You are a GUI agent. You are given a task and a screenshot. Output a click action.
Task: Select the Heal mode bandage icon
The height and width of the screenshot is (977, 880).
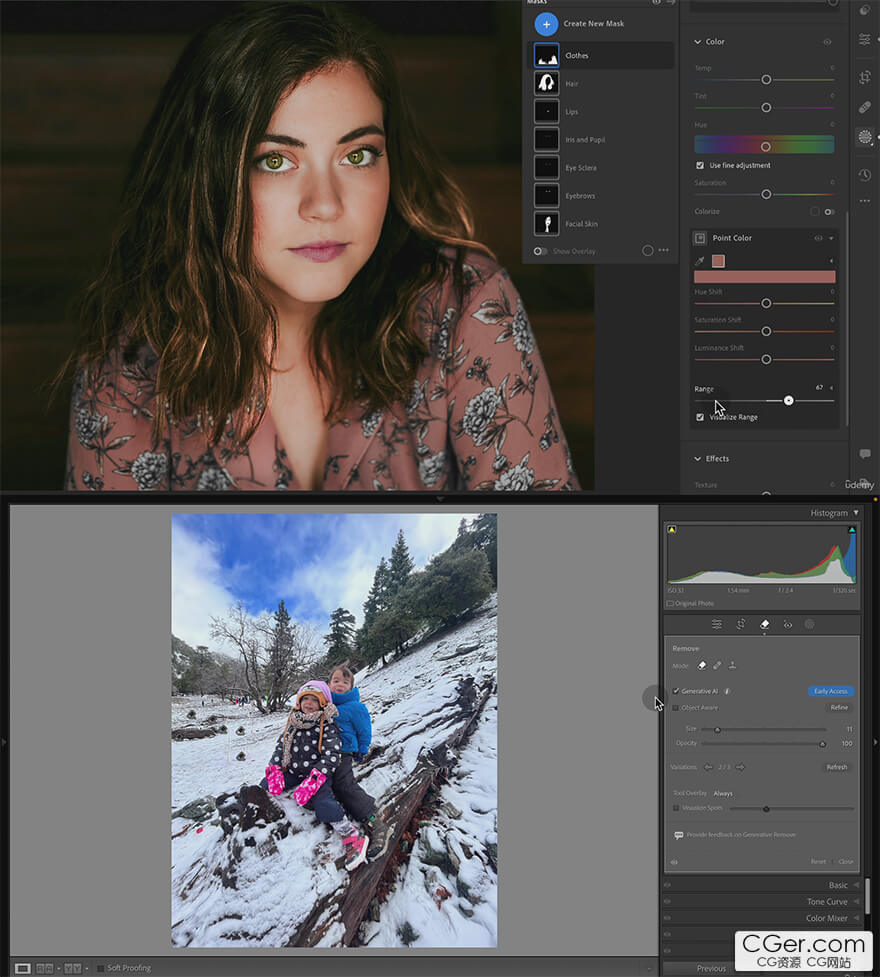click(x=717, y=665)
